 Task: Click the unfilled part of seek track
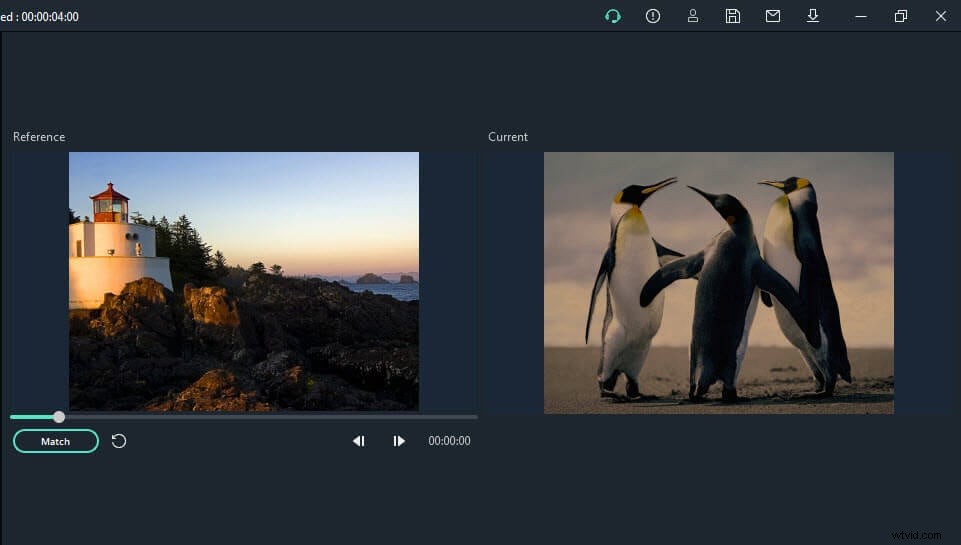[x=271, y=417]
